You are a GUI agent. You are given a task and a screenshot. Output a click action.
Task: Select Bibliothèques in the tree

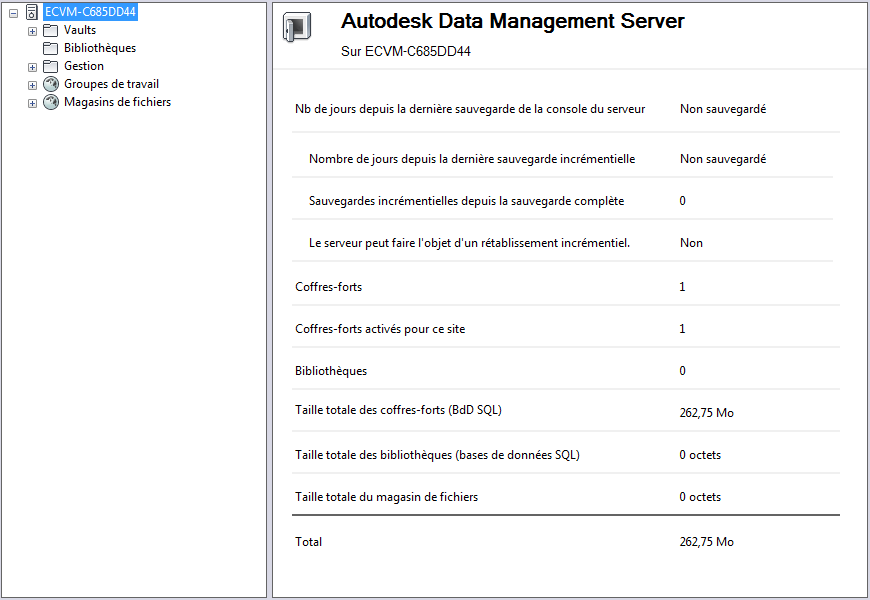pos(100,48)
